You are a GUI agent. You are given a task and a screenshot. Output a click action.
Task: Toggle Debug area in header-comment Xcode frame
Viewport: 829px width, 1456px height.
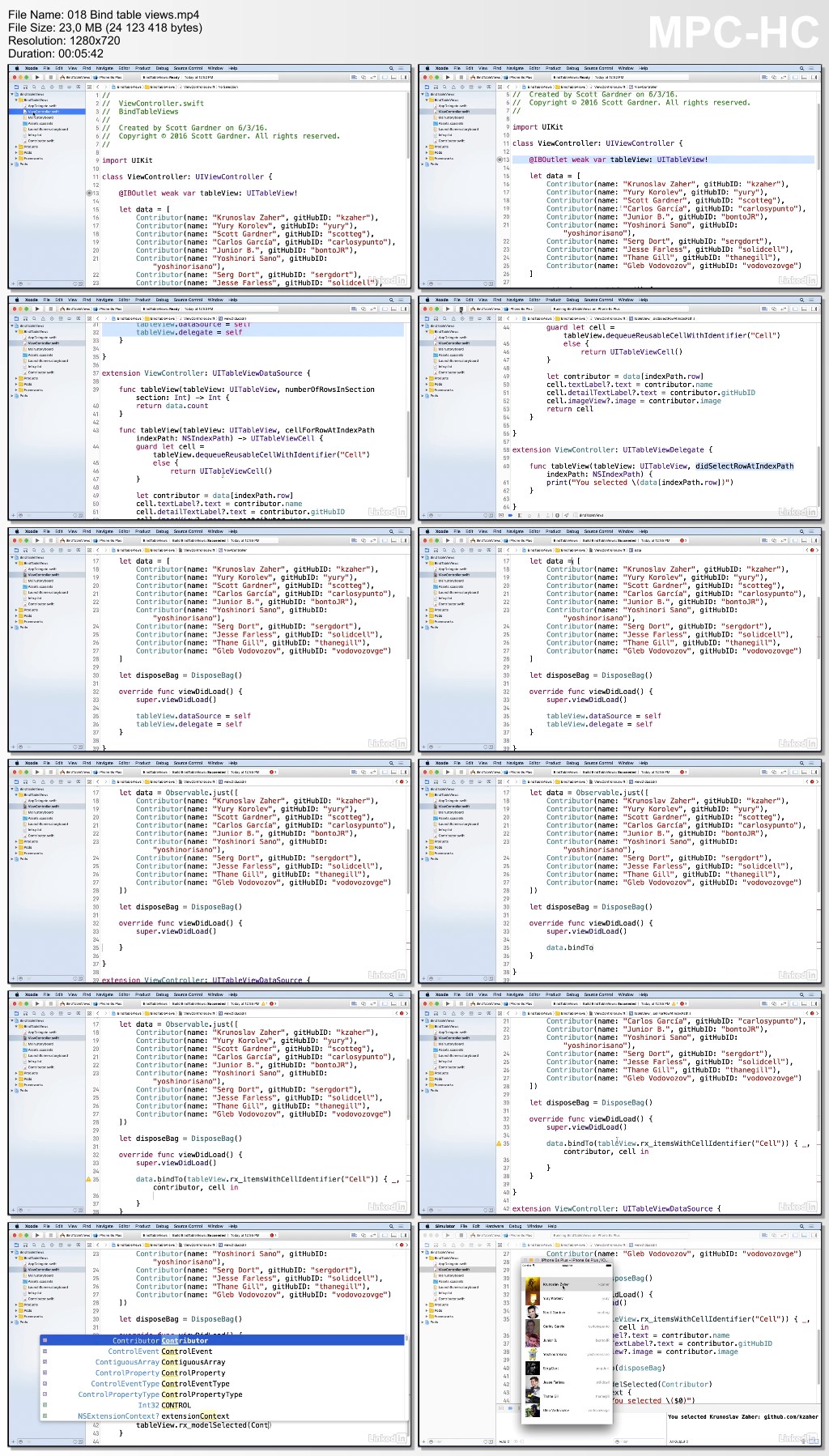tap(393, 78)
